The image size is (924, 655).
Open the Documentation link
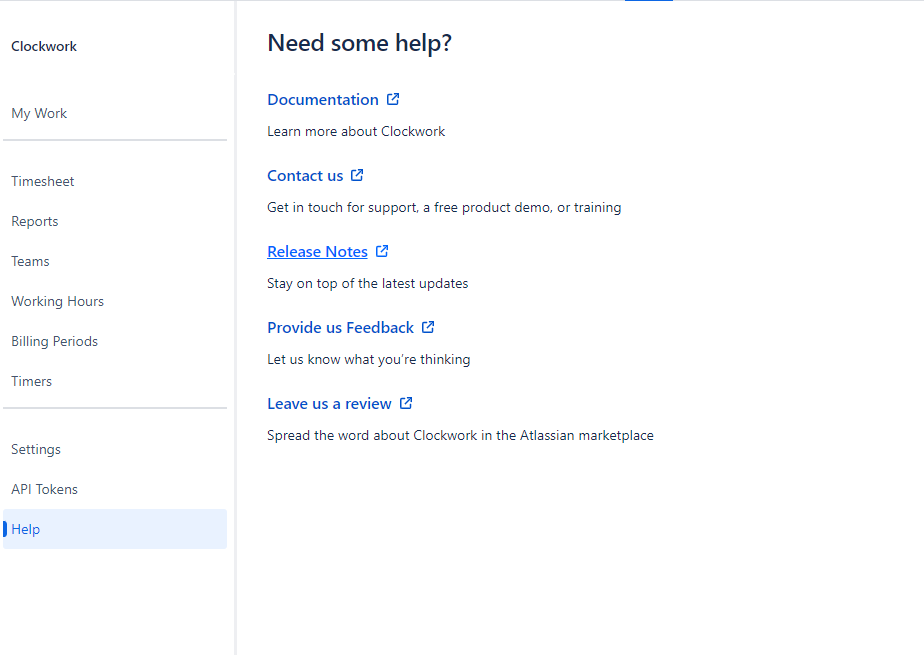point(323,100)
